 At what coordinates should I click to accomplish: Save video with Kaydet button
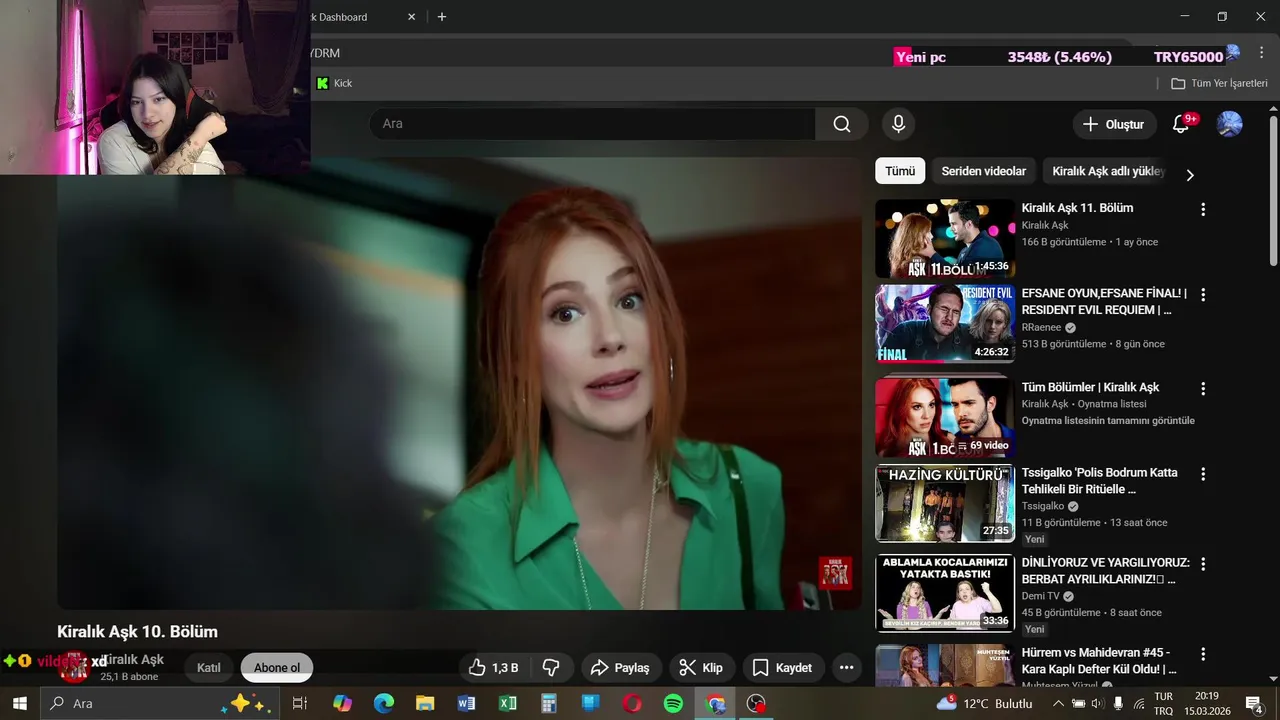pyautogui.click(x=782, y=667)
